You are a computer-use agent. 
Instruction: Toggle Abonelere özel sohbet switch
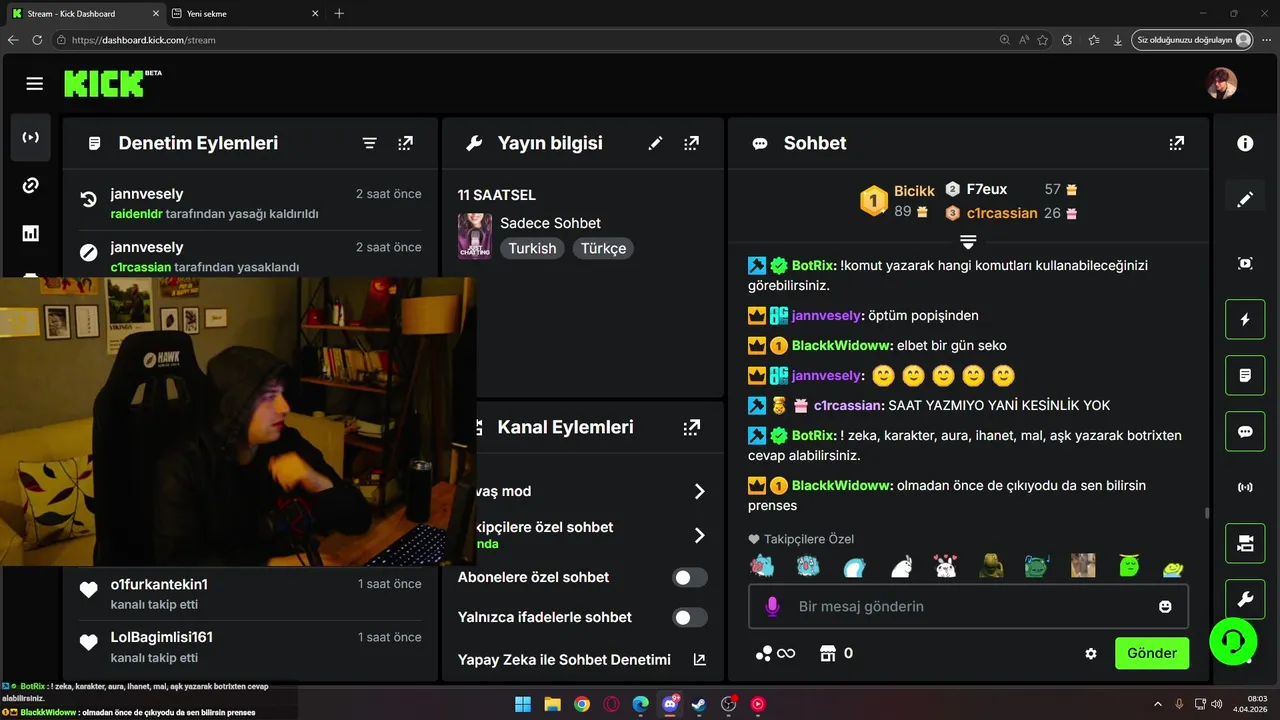[690, 577]
